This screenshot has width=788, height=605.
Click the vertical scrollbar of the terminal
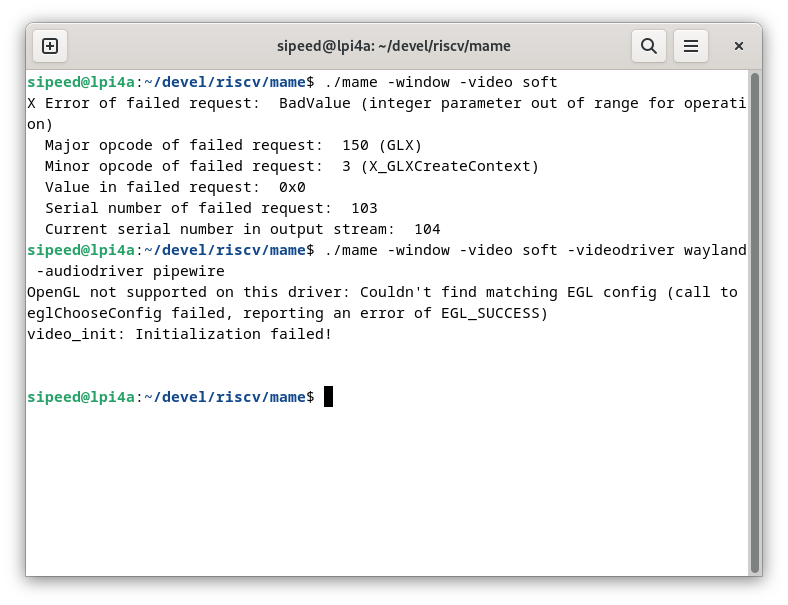[x=754, y=323]
